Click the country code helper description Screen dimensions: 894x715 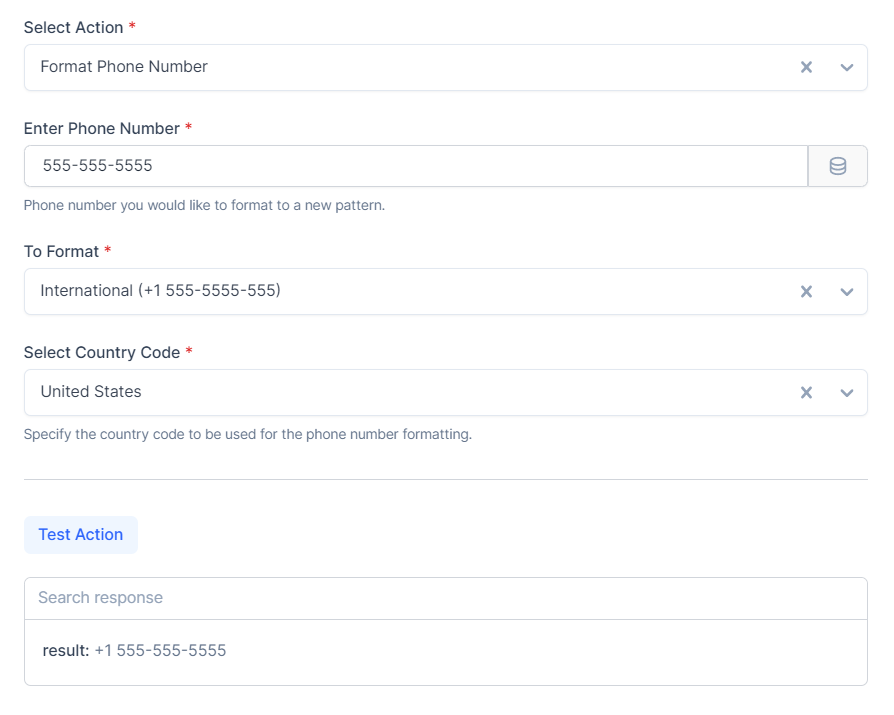click(x=247, y=435)
